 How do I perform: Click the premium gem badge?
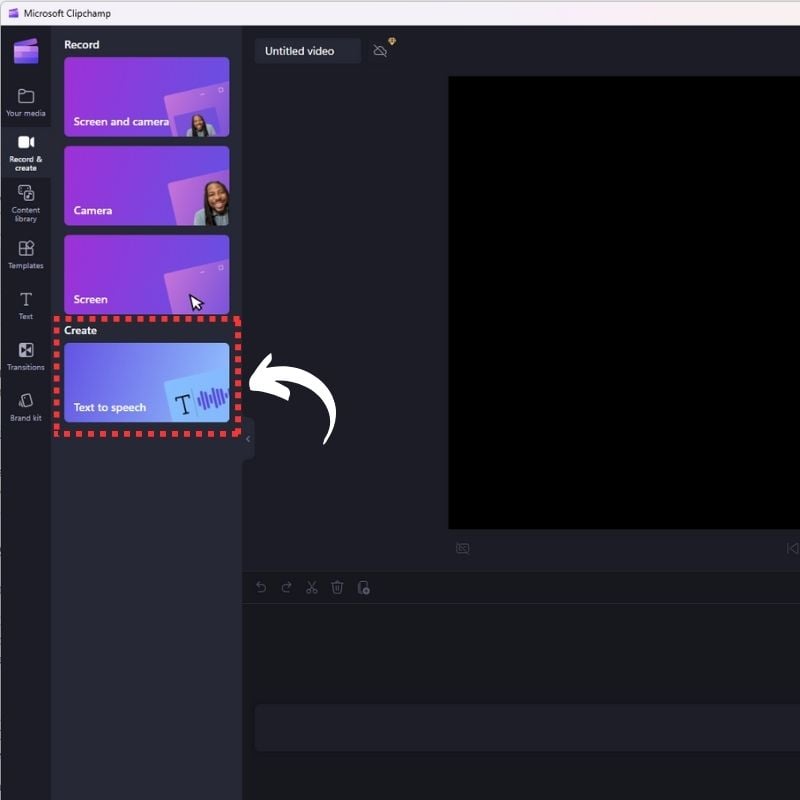[393, 43]
